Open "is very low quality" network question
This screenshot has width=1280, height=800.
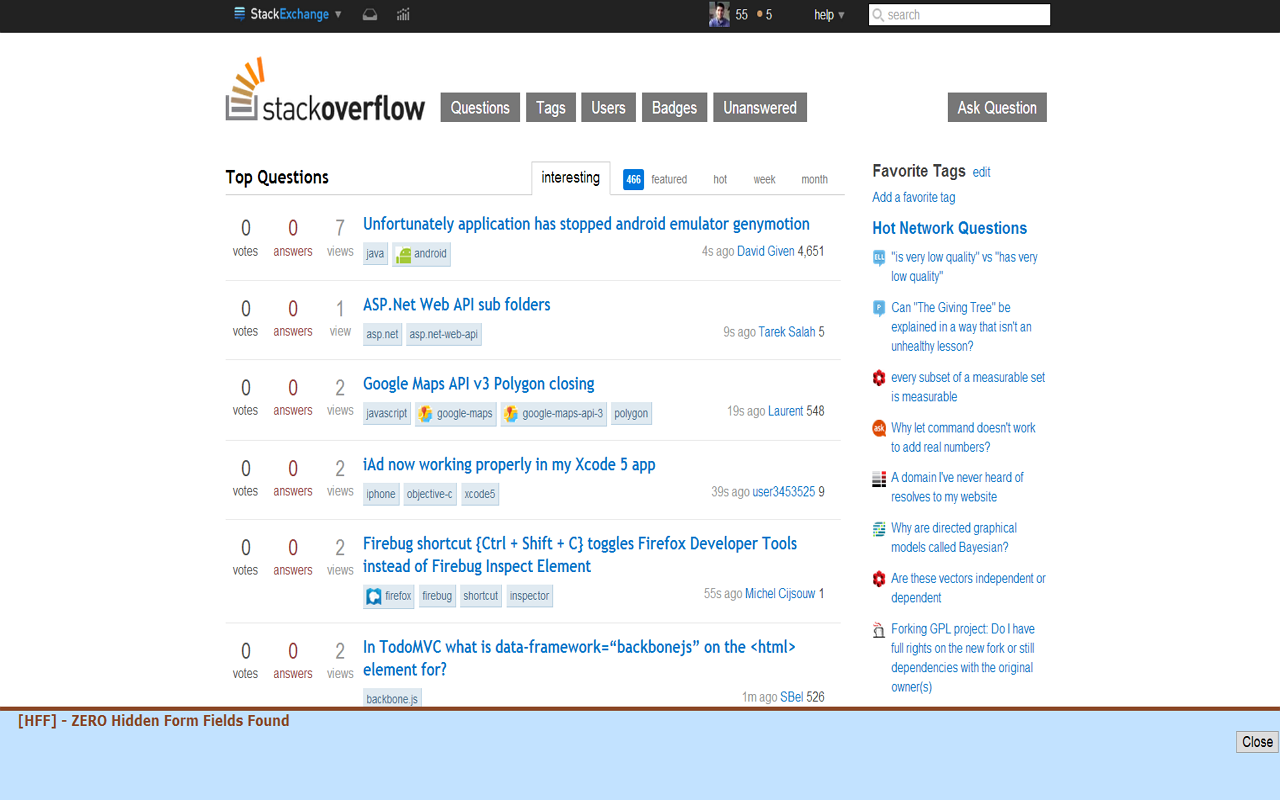965,267
